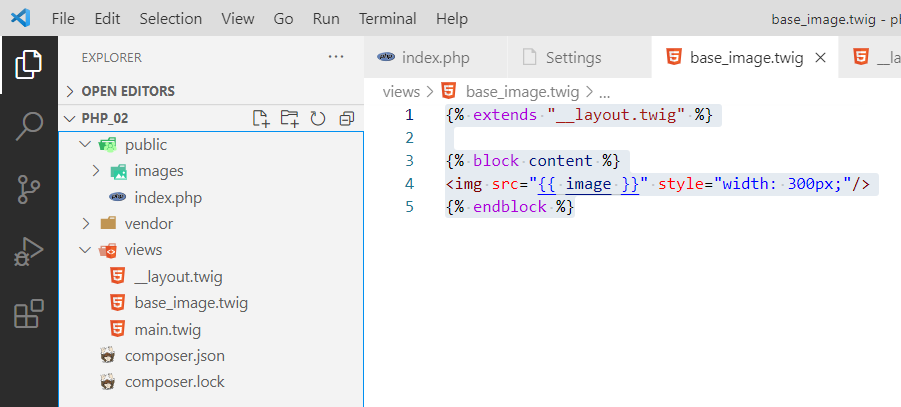901x407 pixels.
Task: Click the views breadcrumb segment
Action: [x=401, y=91]
